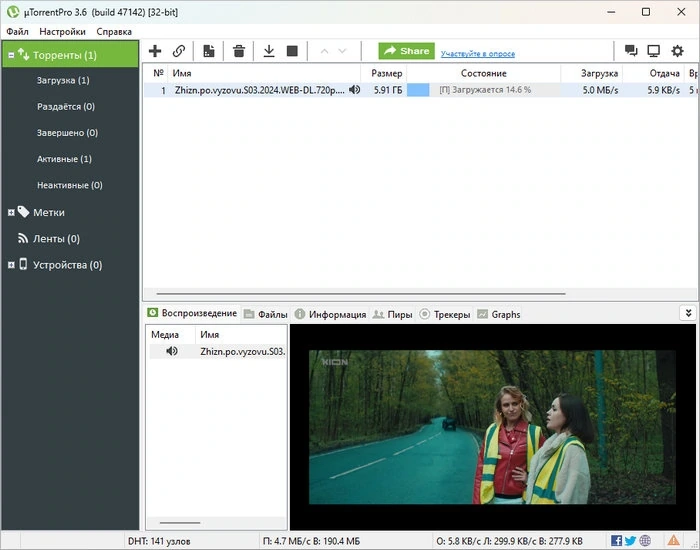Select Метки in sidebar
The height and width of the screenshot is (550, 700).
pos(49,212)
